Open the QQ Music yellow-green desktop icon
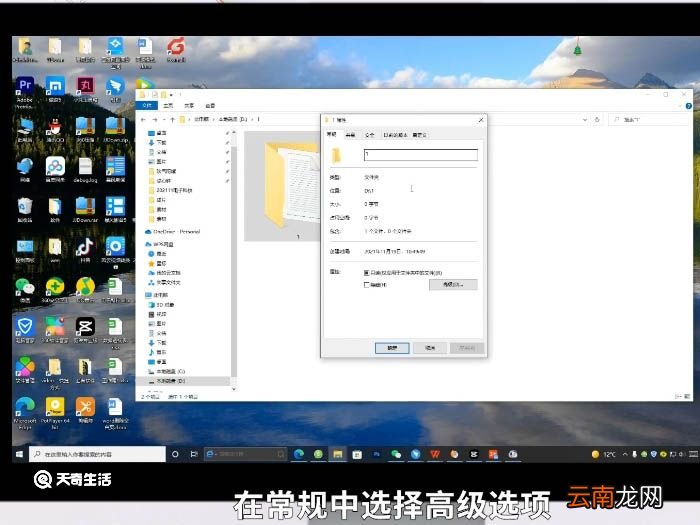Screen dimensions: 700x525 coord(85,290)
